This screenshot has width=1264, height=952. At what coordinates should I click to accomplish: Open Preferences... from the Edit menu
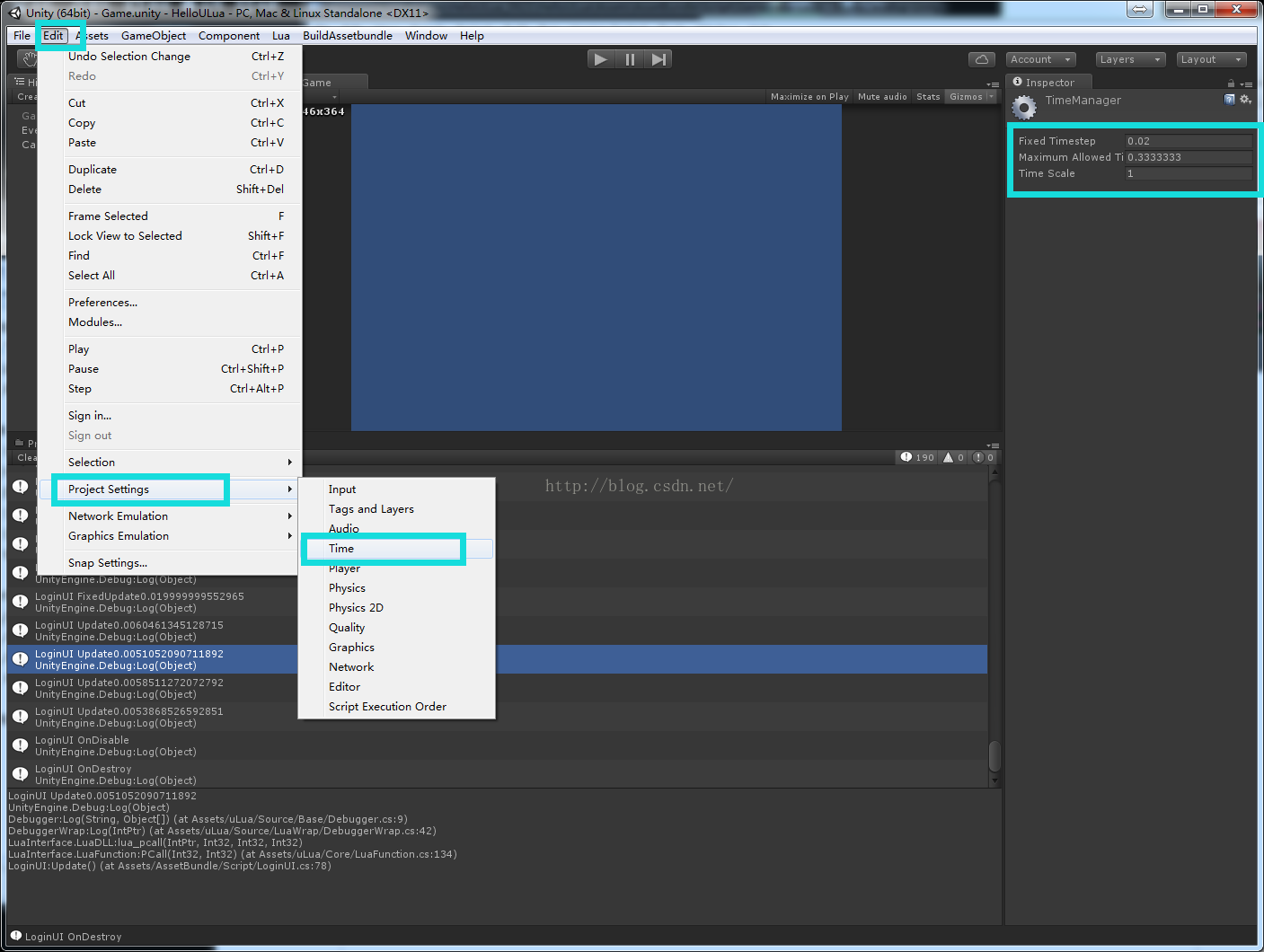tap(169, 303)
